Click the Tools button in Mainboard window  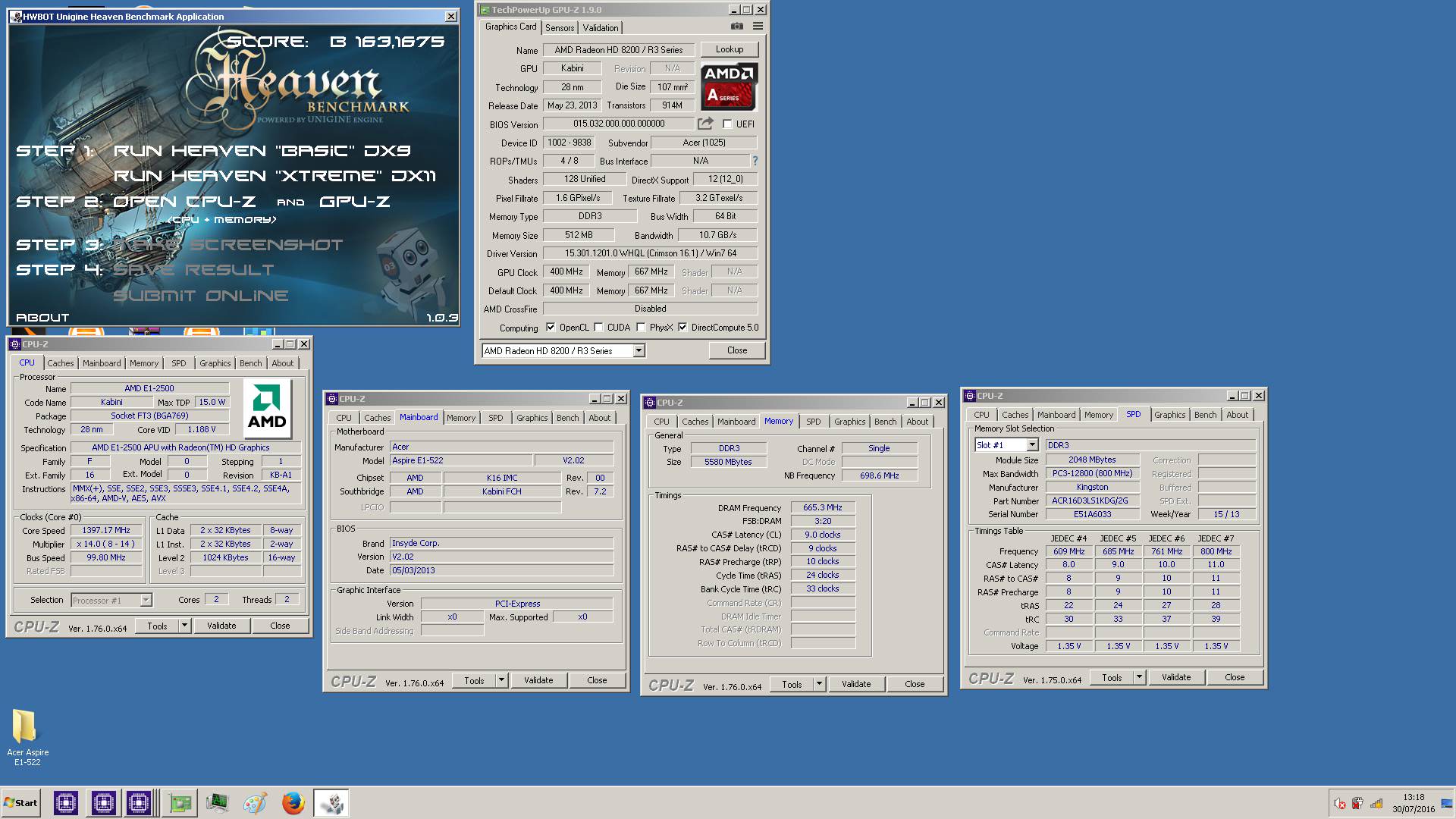click(x=474, y=680)
